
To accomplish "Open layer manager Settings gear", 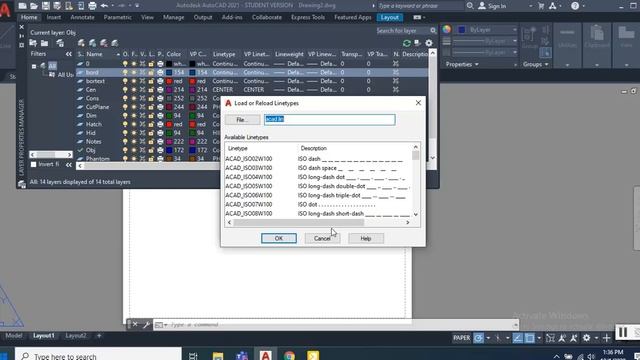I will click(x=429, y=43).
